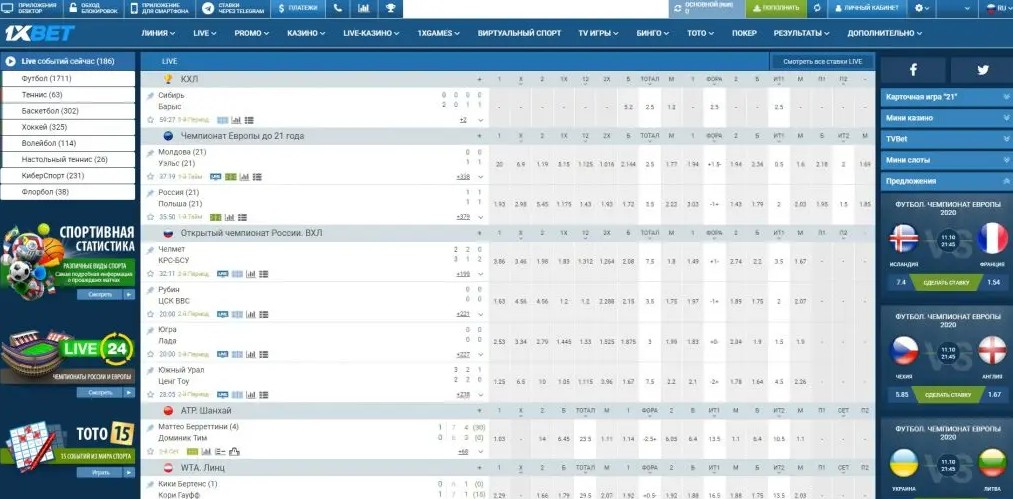This screenshot has width=1013, height=499.
Task: Collapse the Предложения panel
Action: tap(946, 181)
